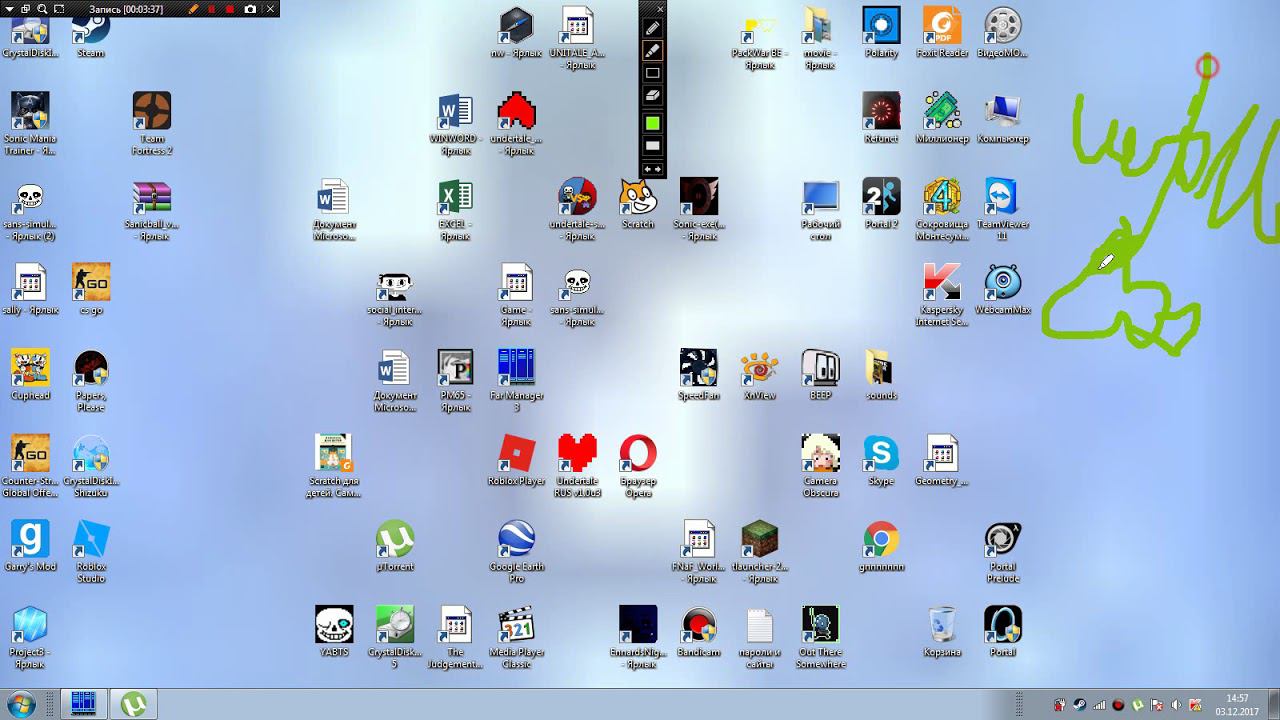Open the sounds folder on desktop
The image size is (1280, 720).
click(x=881, y=375)
